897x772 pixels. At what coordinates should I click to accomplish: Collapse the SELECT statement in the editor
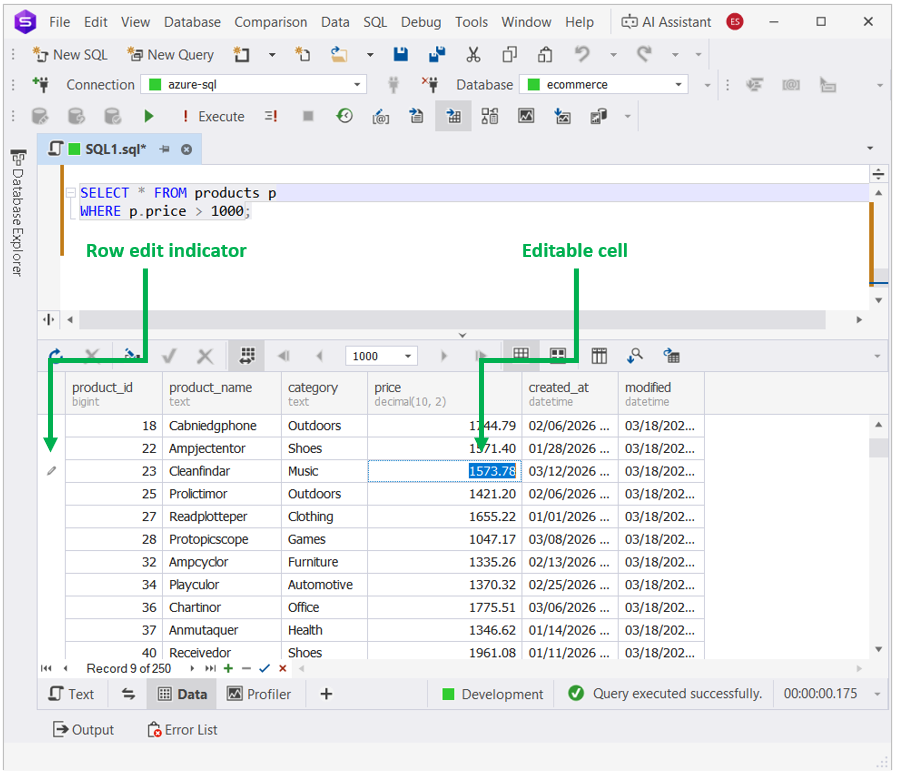point(70,193)
